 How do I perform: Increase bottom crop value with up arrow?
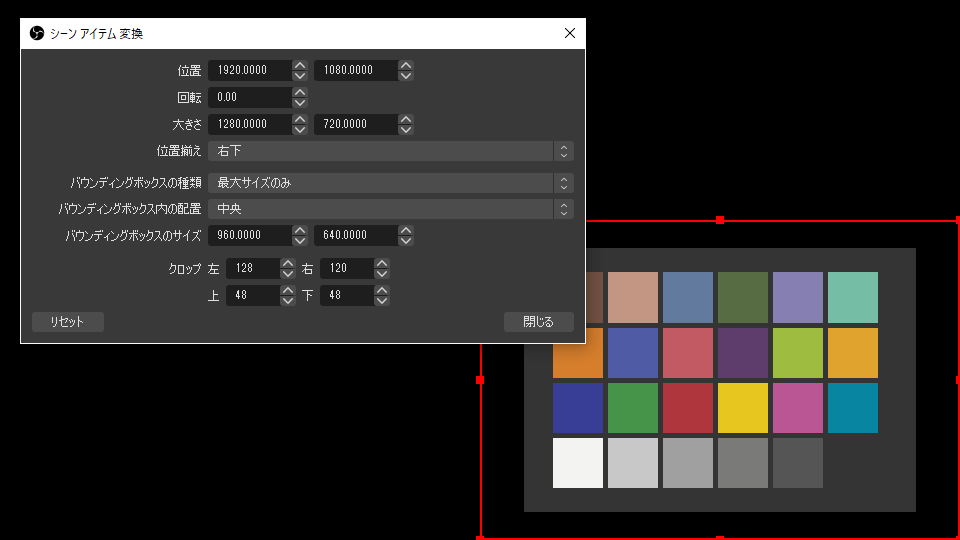[x=382, y=290]
